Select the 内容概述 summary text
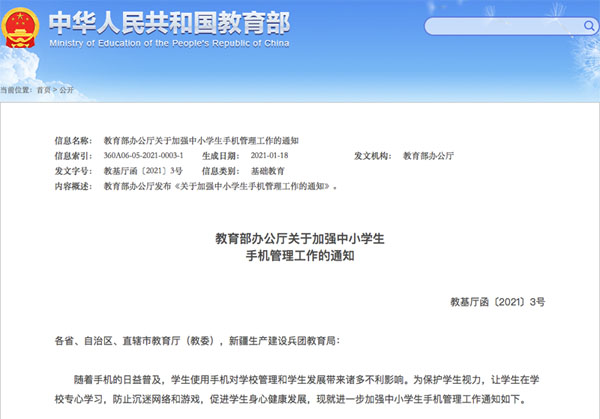The height and width of the screenshot is (419, 600). [220, 186]
